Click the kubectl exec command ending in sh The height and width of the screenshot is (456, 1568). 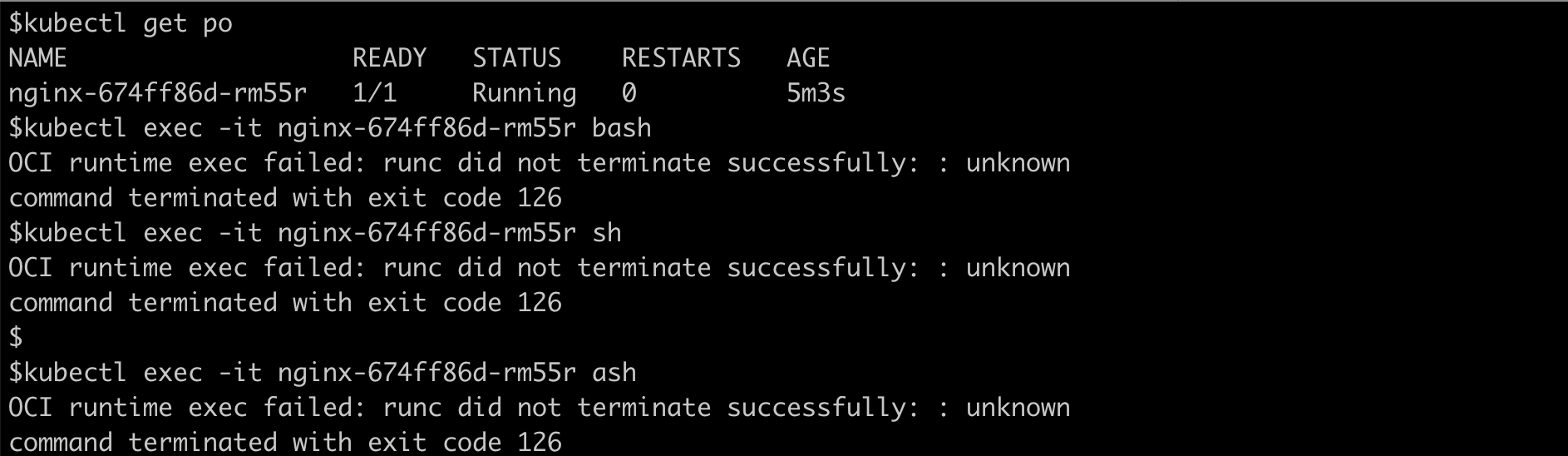(x=315, y=232)
